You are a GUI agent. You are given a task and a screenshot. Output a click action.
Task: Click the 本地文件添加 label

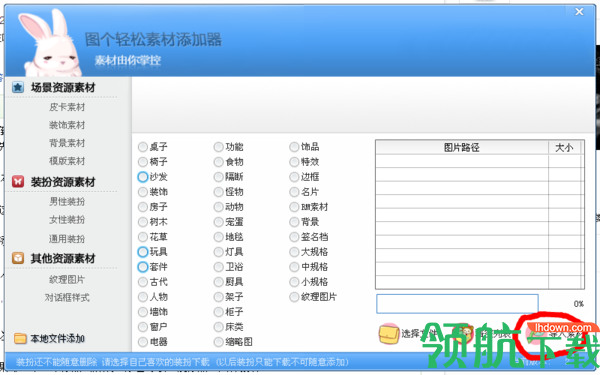57,339
